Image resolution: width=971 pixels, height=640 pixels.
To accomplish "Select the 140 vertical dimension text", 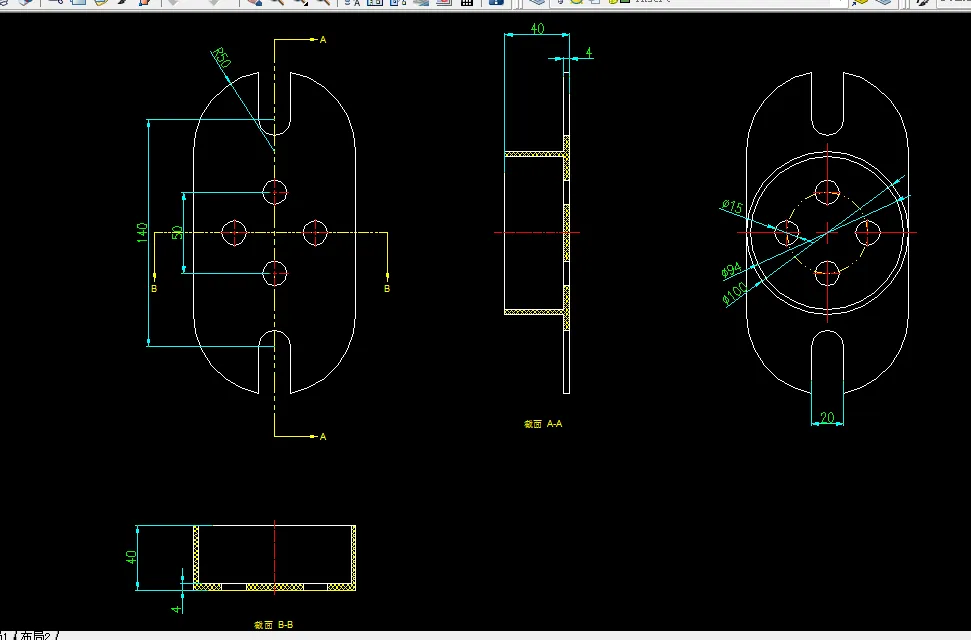I will 142,232.
